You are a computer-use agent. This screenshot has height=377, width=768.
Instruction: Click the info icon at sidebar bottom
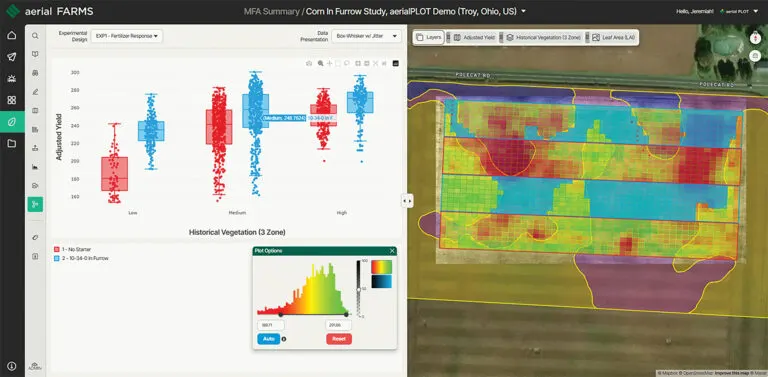tap(12, 366)
